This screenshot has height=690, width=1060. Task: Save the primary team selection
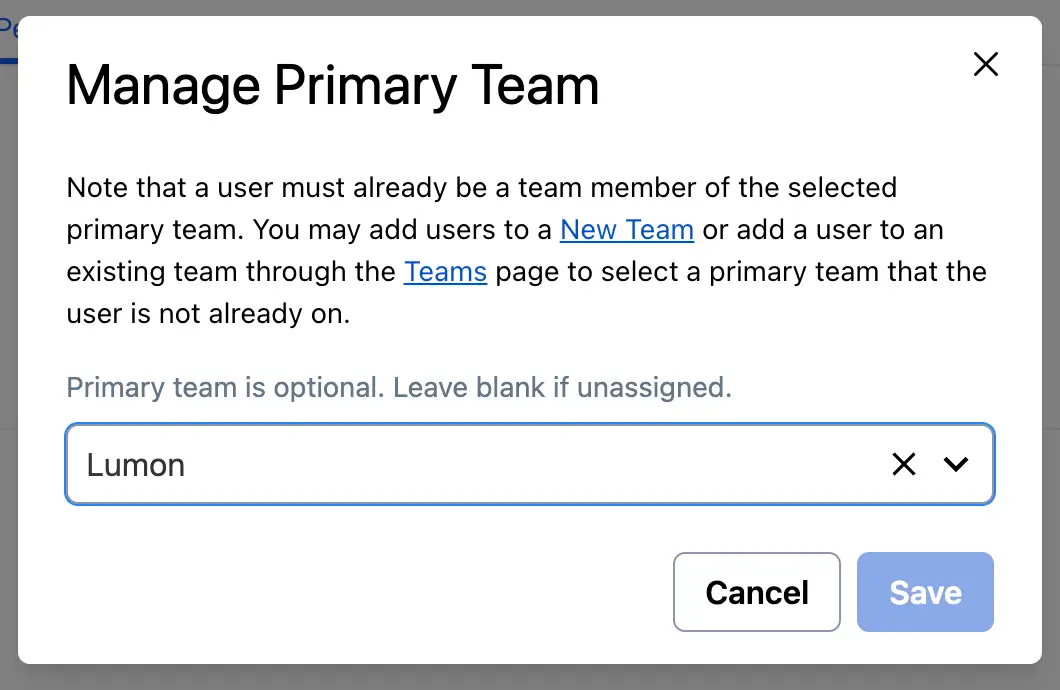[x=925, y=592]
